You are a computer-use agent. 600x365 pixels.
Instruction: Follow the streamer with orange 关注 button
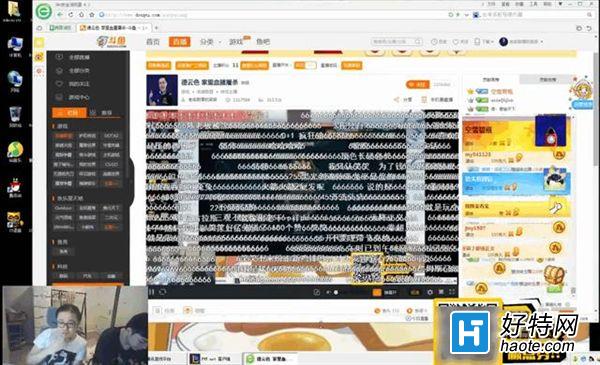tap(417, 84)
